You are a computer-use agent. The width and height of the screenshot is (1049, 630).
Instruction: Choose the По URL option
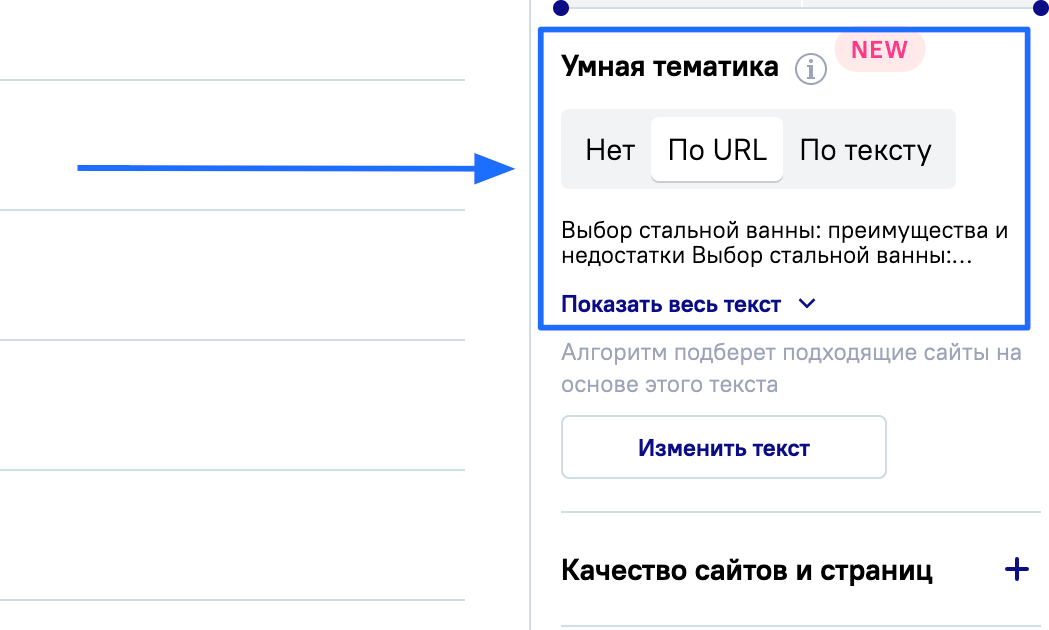click(x=717, y=150)
